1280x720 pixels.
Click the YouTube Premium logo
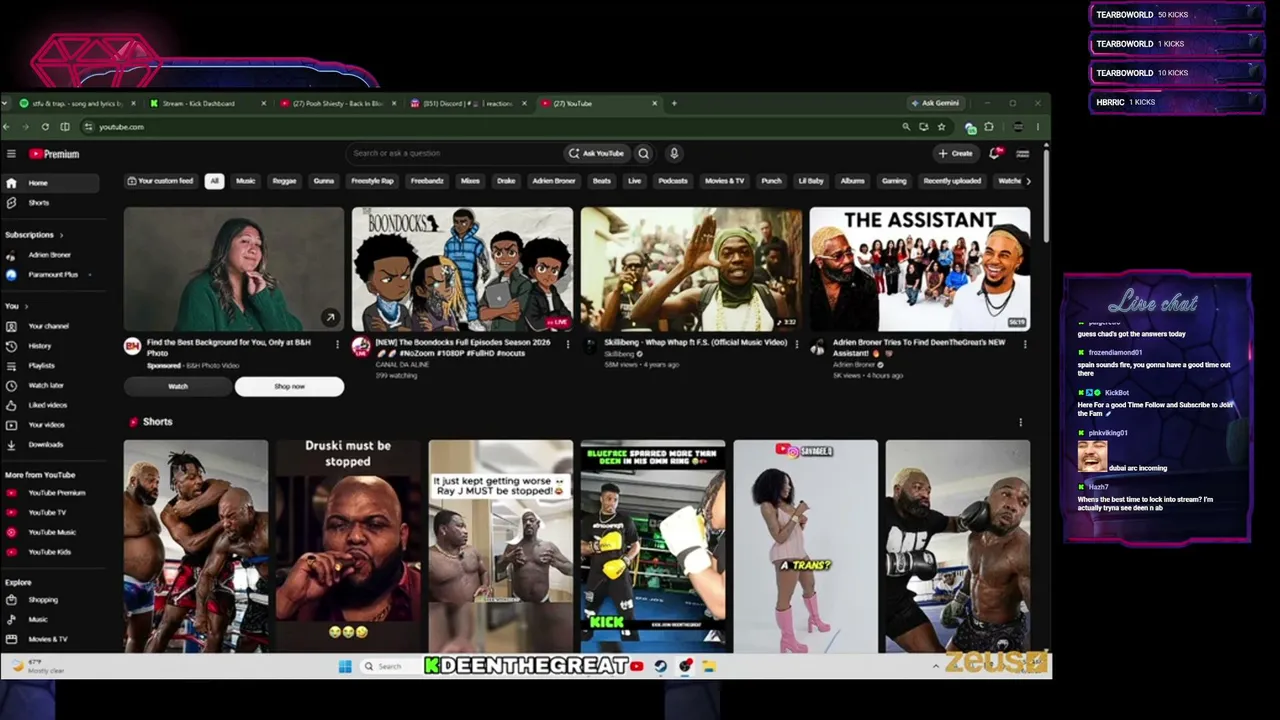[54, 154]
